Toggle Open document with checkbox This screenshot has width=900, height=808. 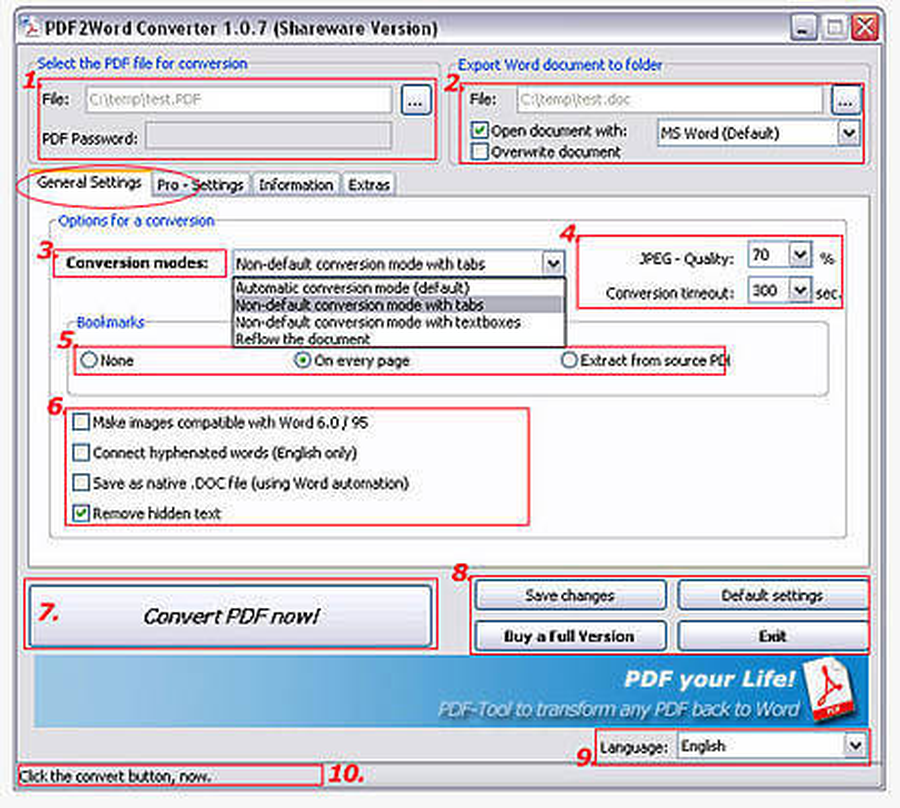pos(479,131)
